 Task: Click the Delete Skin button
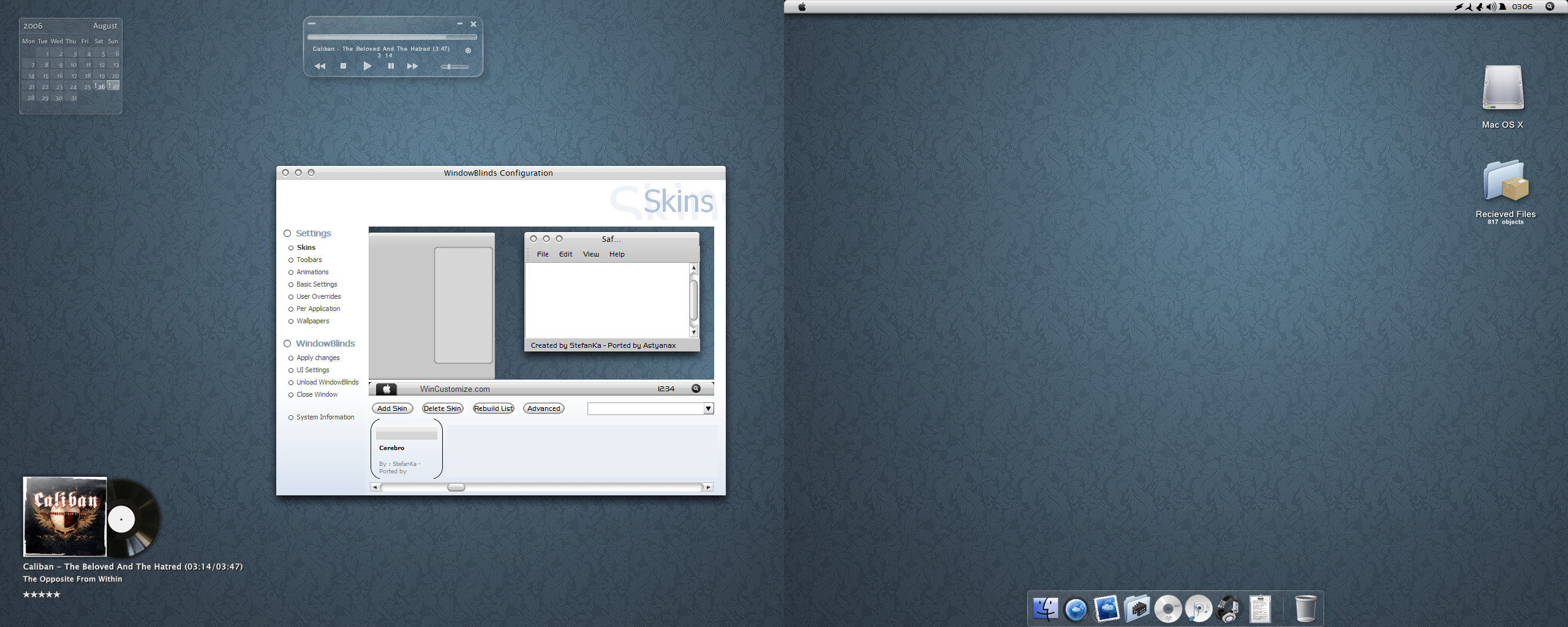(442, 408)
